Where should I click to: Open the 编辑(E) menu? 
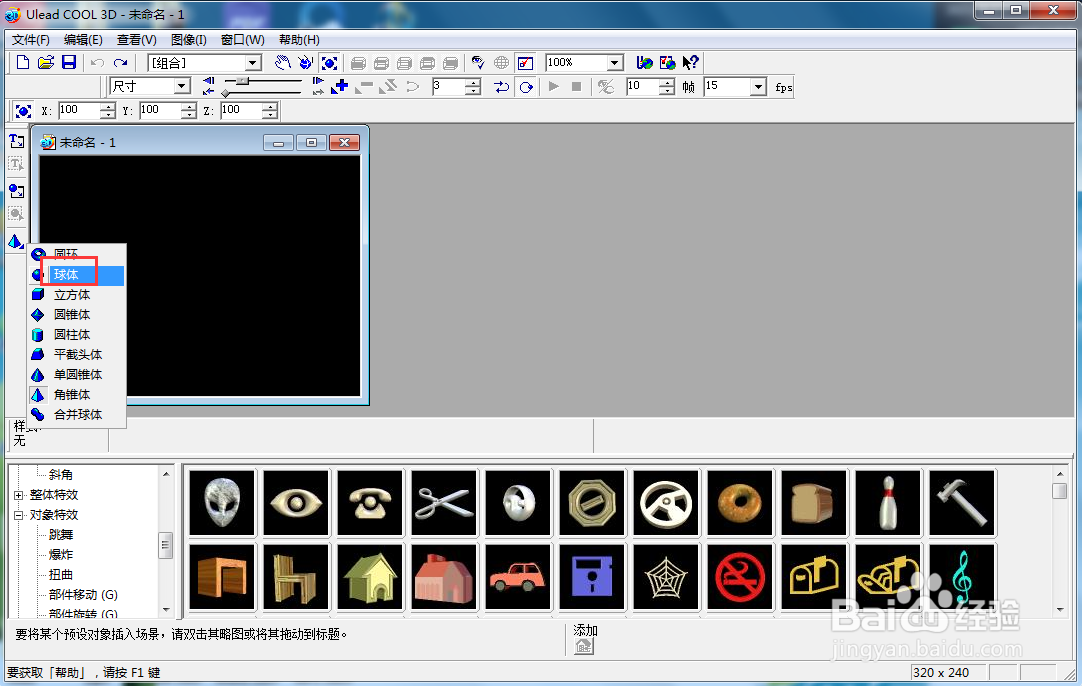pos(83,40)
